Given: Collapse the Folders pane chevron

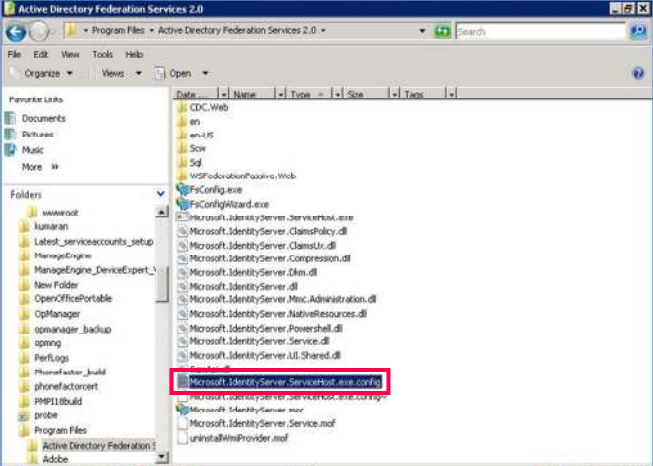Looking at the screenshot, I should point(160,194).
